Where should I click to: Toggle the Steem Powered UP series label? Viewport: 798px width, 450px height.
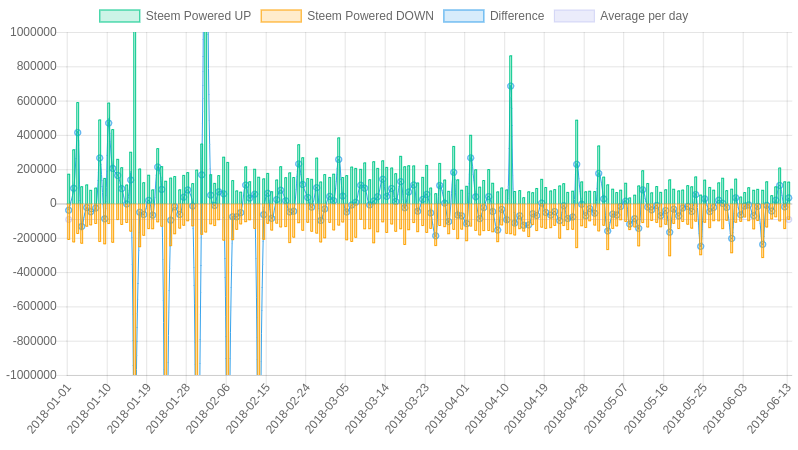click(198, 16)
